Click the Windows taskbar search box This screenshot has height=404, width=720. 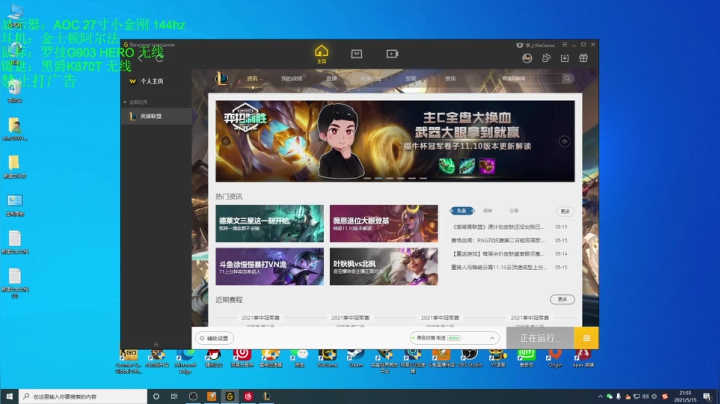83,396
